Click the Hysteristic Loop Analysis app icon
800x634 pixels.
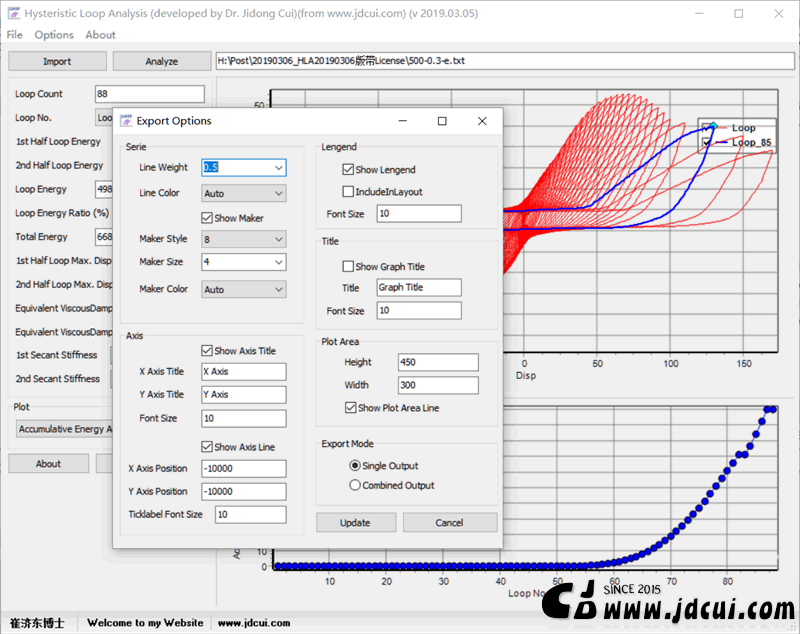pyautogui.click(x=14, y=13)
